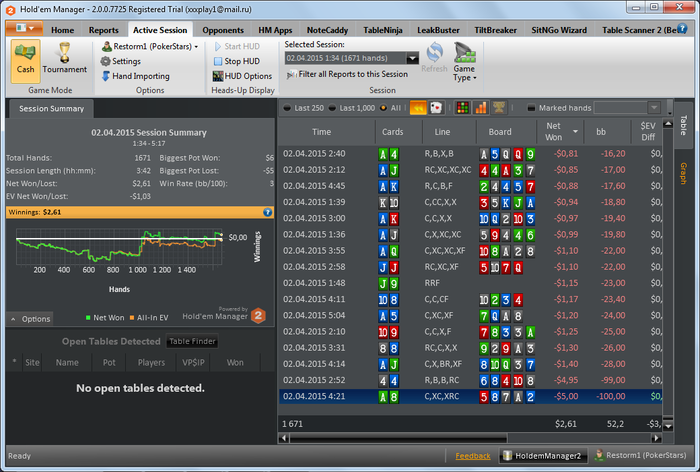Switch to the Opponents tab
Screen dimensions: 700x472
(x=223, y=30)
